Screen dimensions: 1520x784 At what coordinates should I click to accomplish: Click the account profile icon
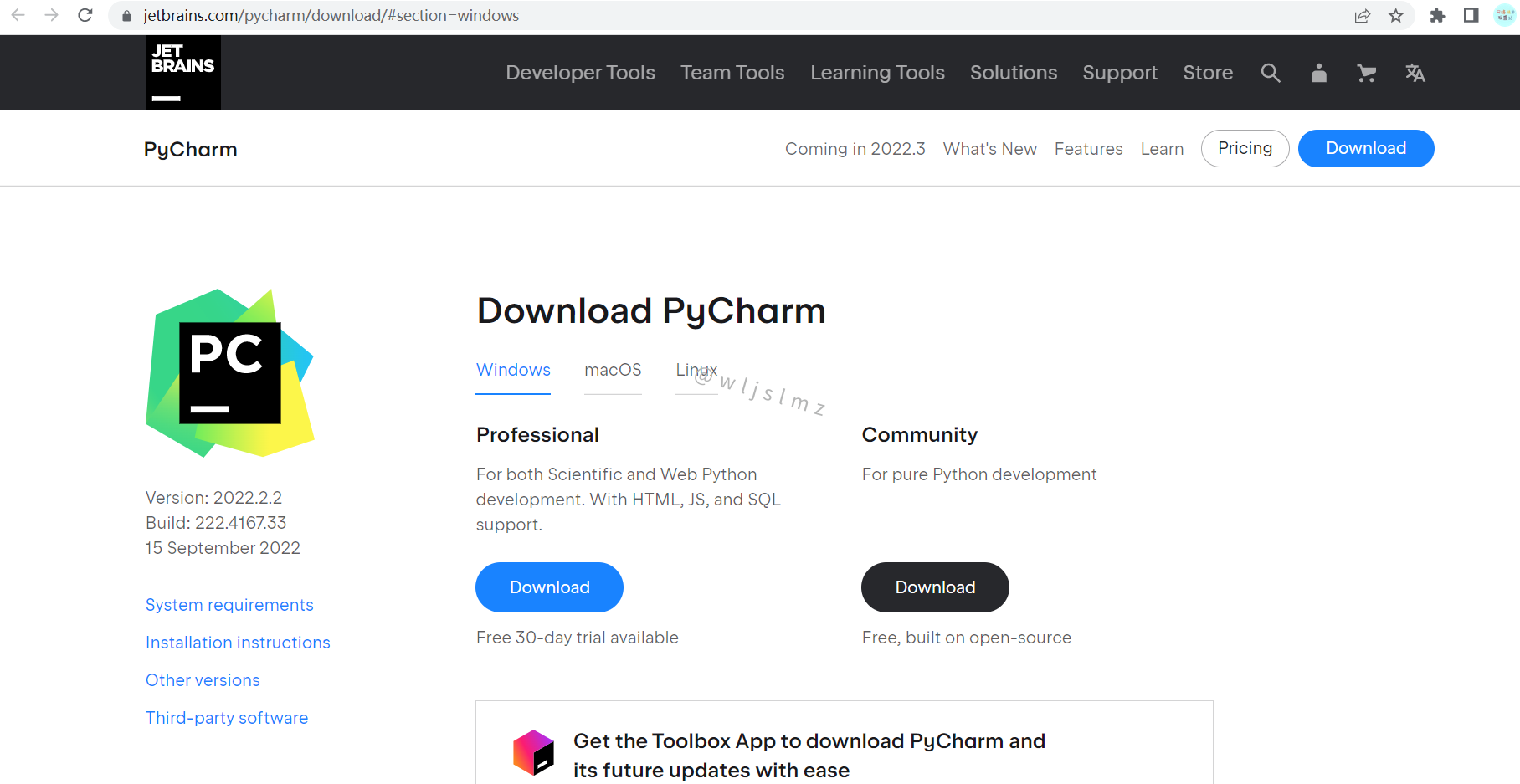[1318, 73]
